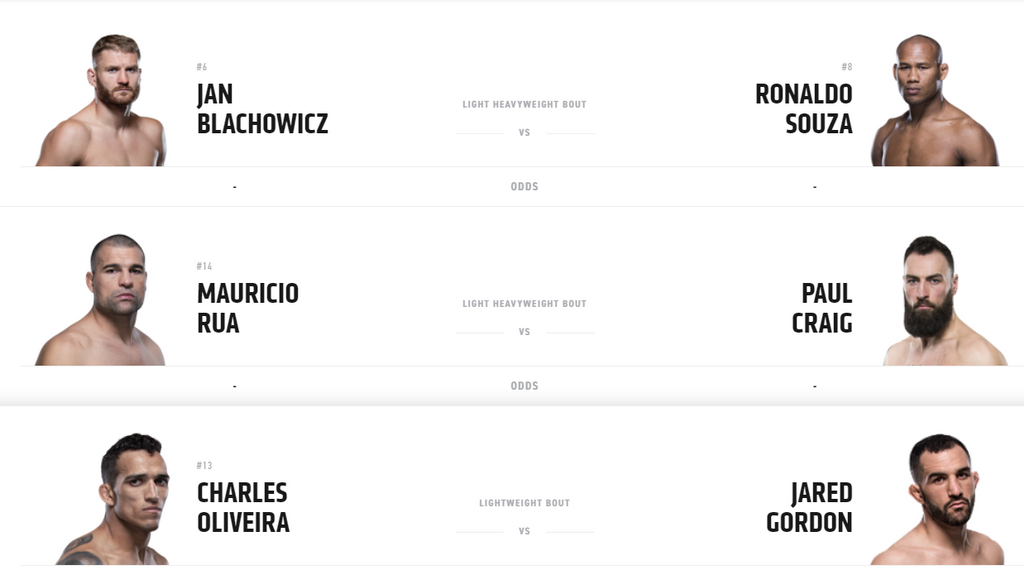Click the #14 ranking above Rua
Viewport: 1024px width, 574px height.
click(x=204, y=266)
